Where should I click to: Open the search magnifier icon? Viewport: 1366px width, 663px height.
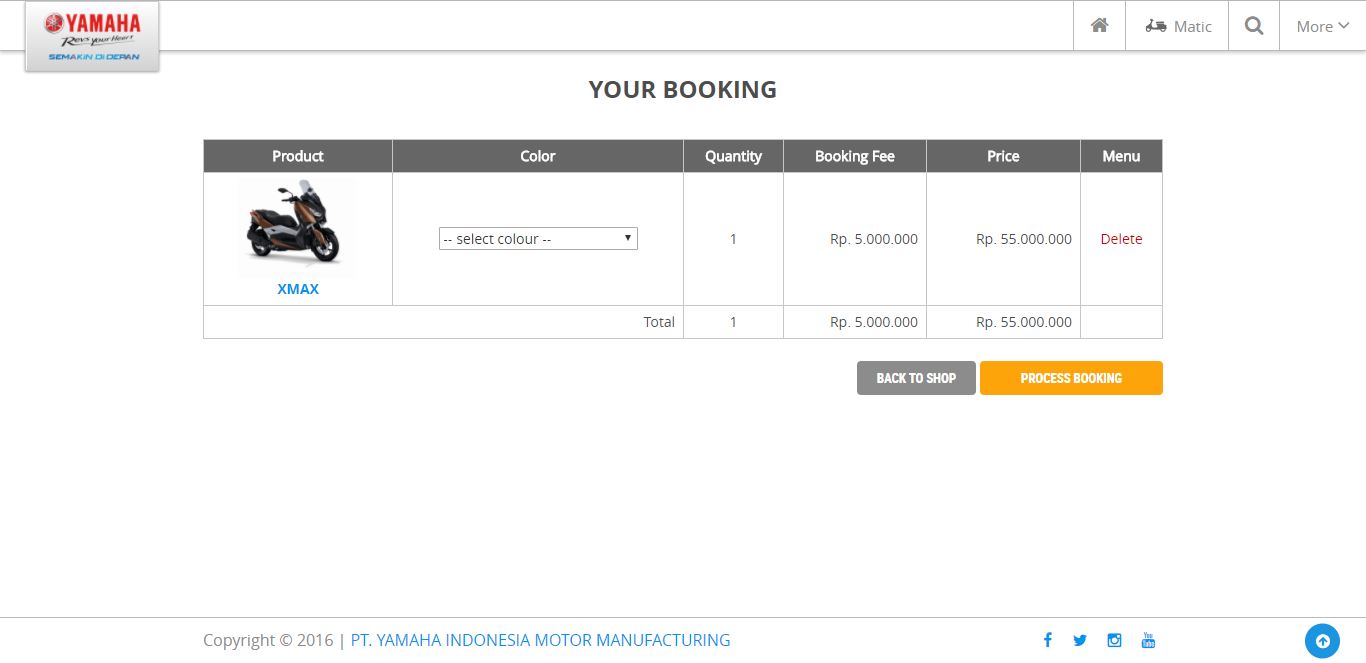coord(1253,26)
